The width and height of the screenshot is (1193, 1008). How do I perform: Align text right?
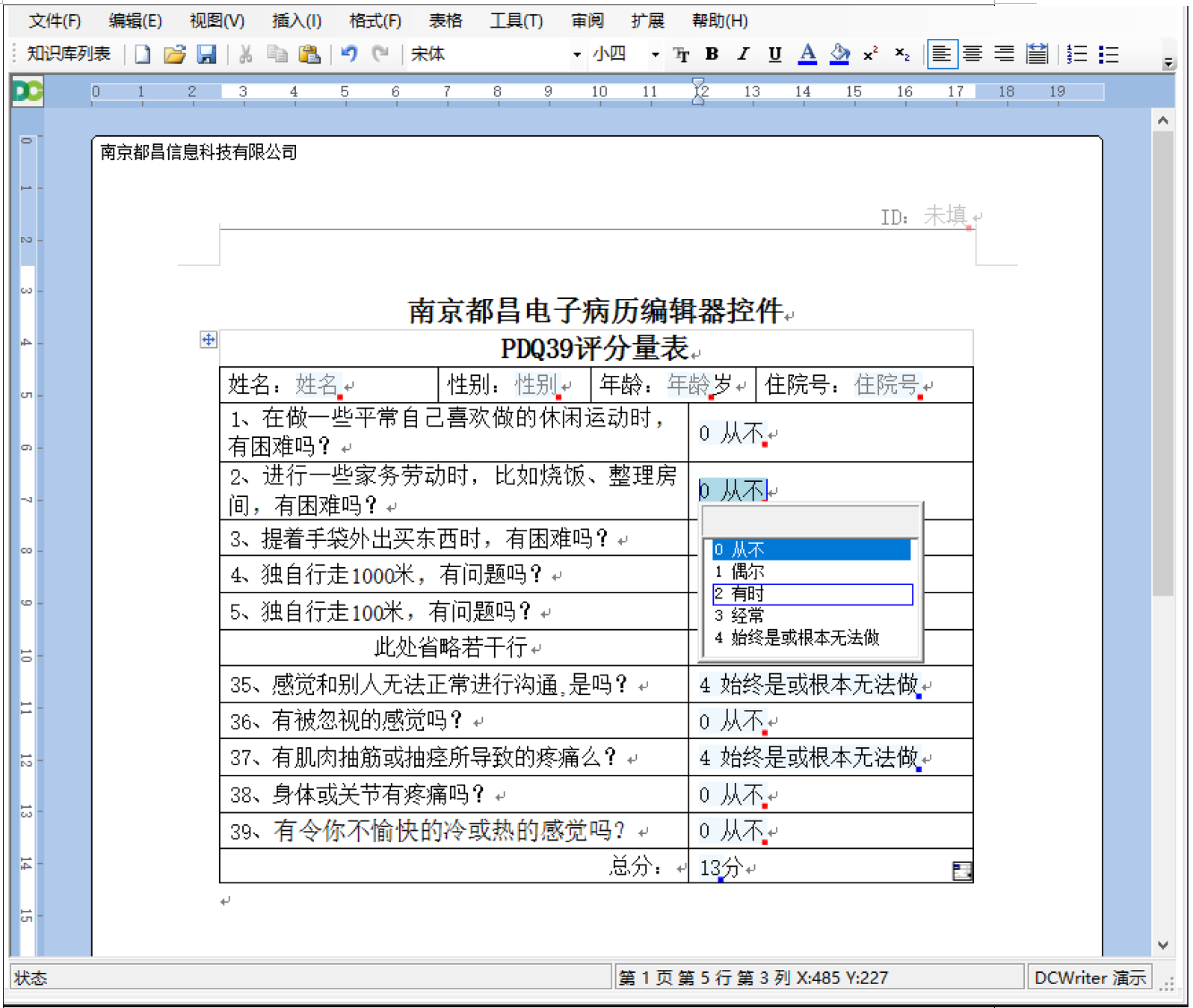(x=1004, y=55)
